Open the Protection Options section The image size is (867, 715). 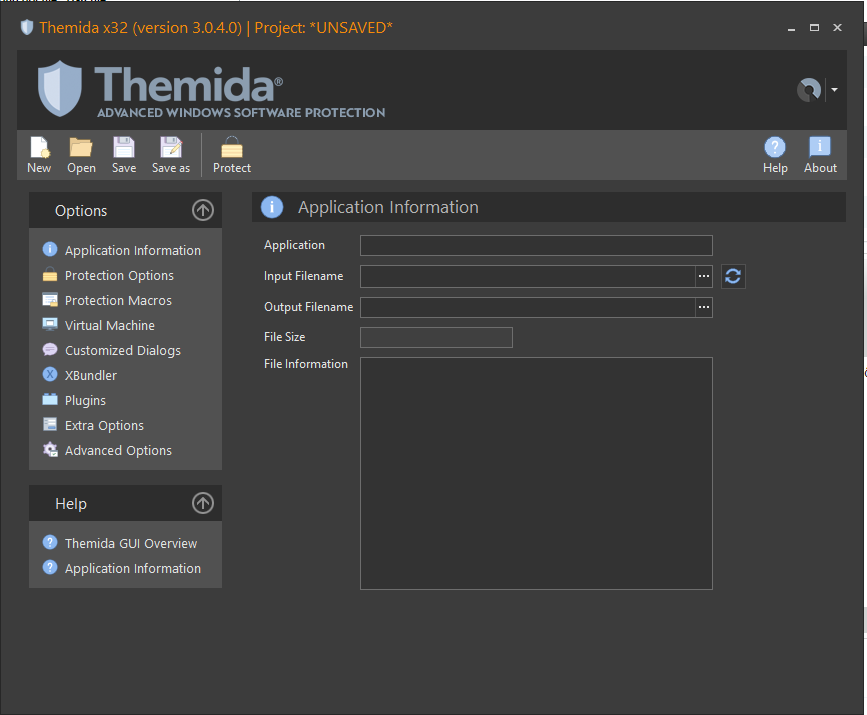(x=119, y=275)
